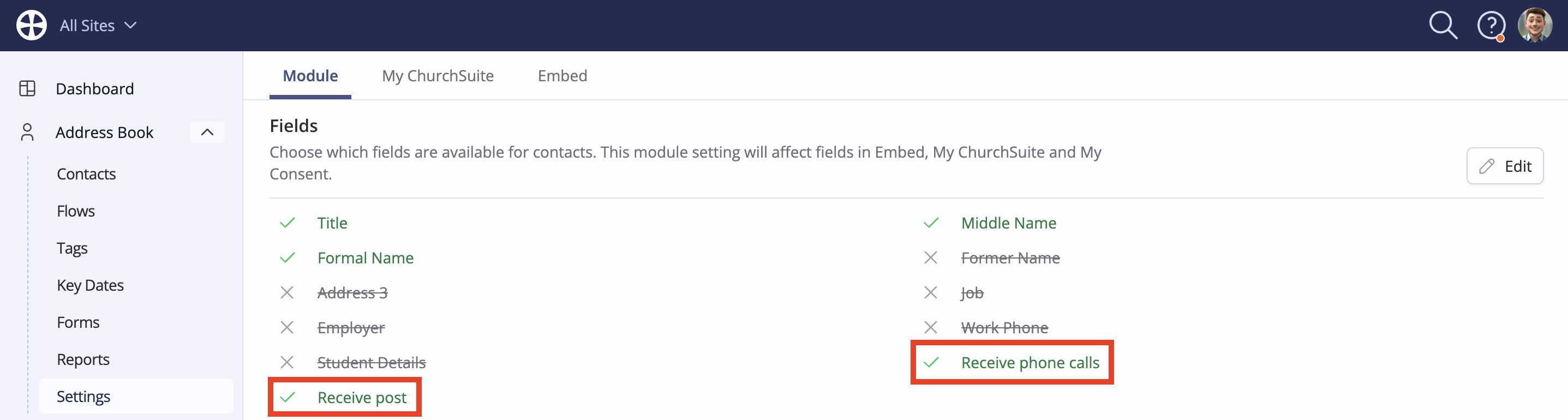The width and height of the screenshot is (1568, 420).
Task: Expand the All Sites dropdown
Action: coord(98,26)
